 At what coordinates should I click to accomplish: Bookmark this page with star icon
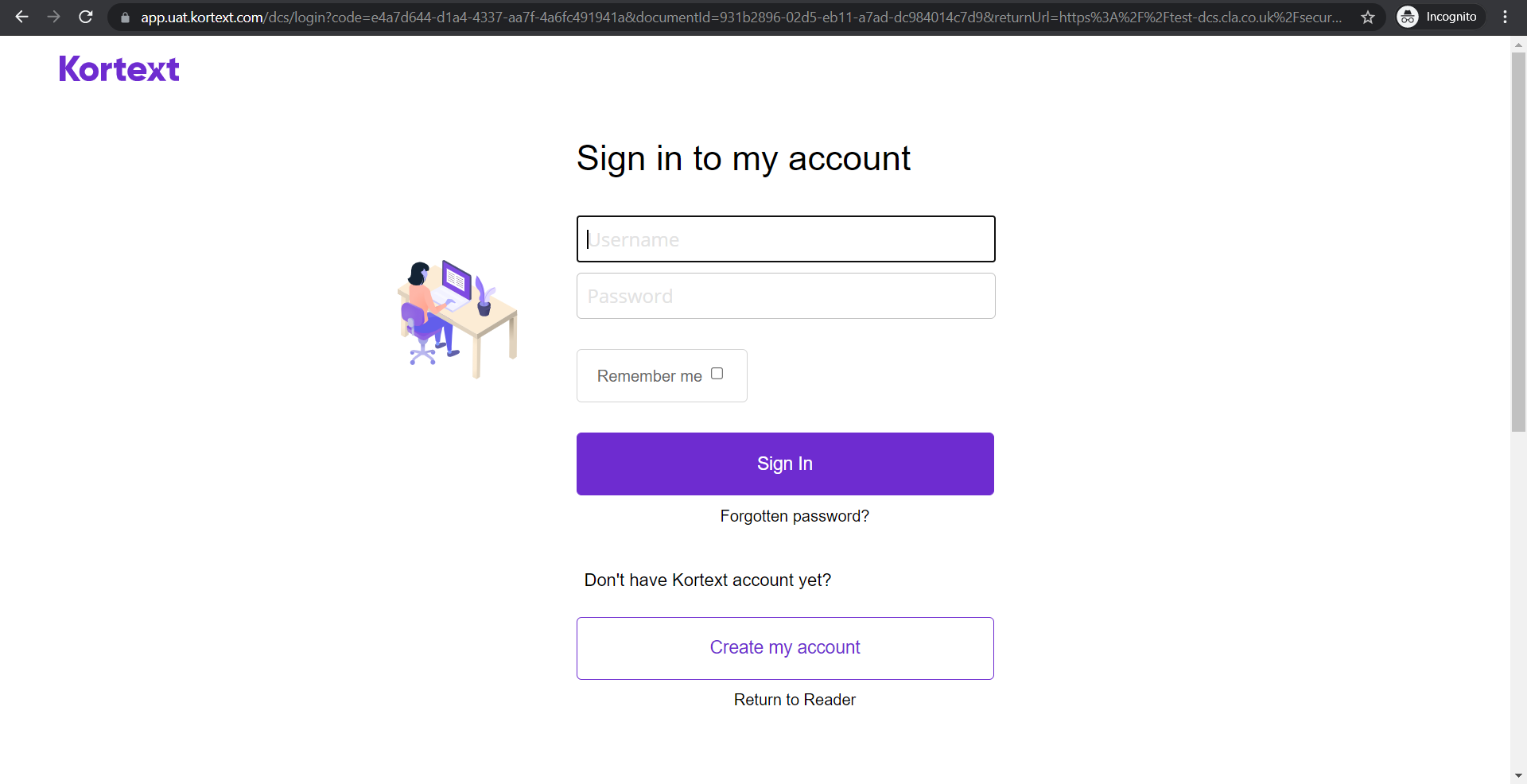[x=1368, y=17]
